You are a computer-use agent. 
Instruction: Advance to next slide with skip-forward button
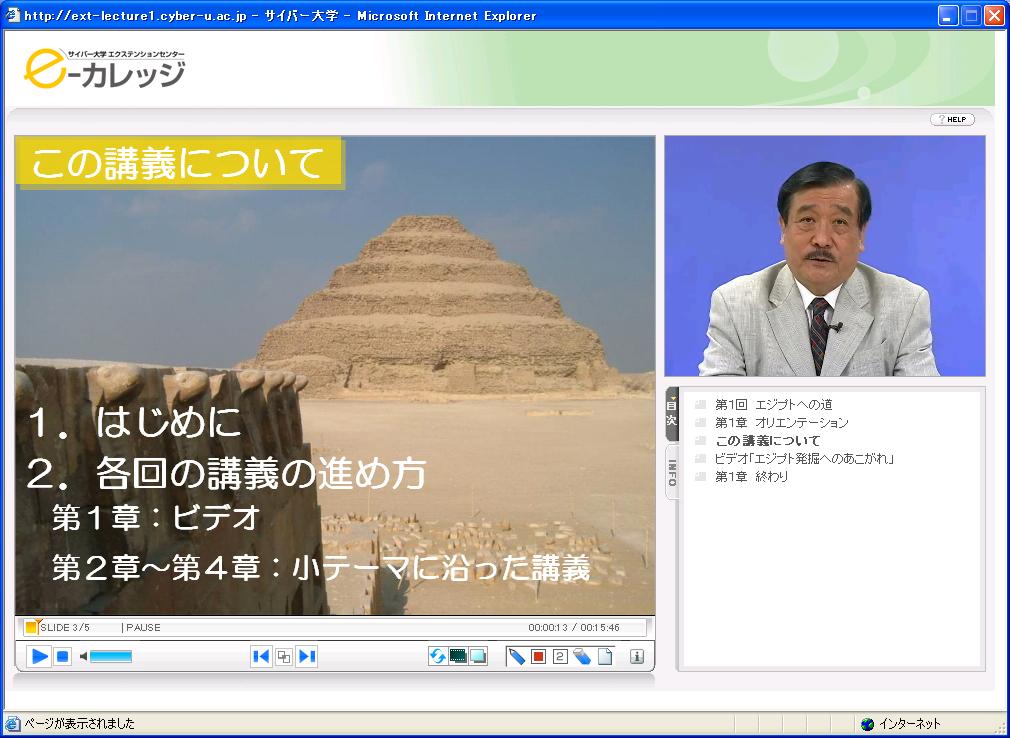305,656
